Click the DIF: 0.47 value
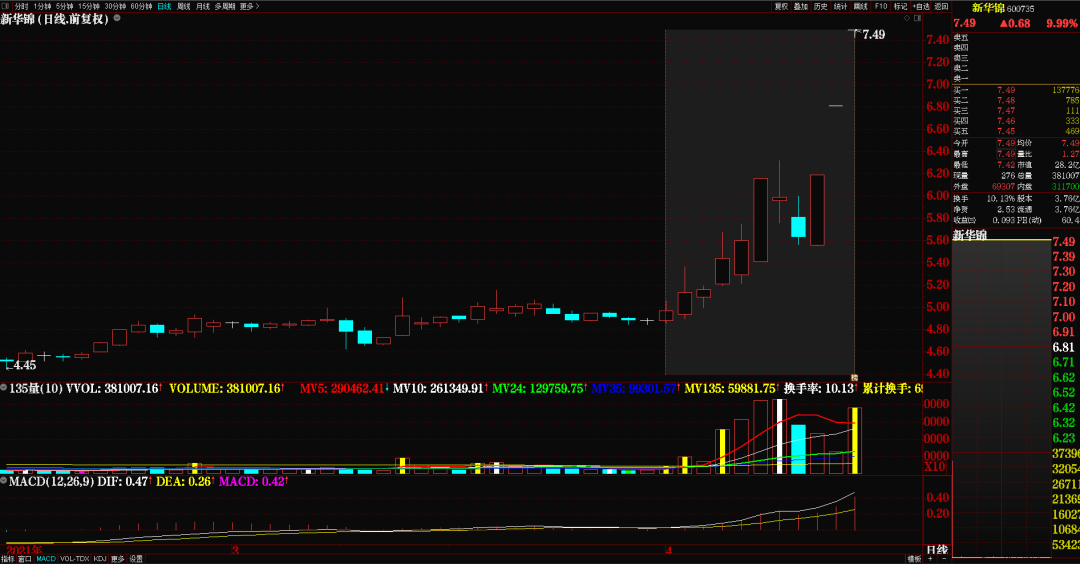 125,481
